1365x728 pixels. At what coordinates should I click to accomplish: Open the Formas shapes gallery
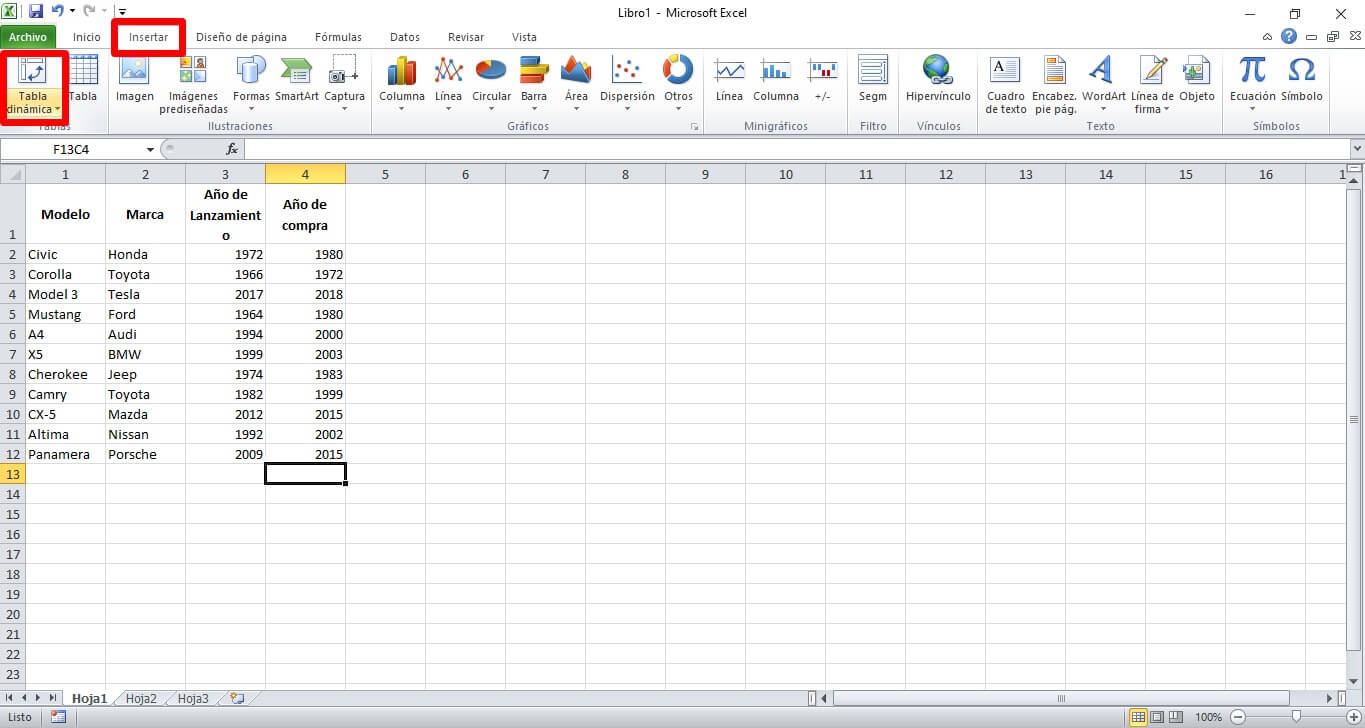pos(251,85)
